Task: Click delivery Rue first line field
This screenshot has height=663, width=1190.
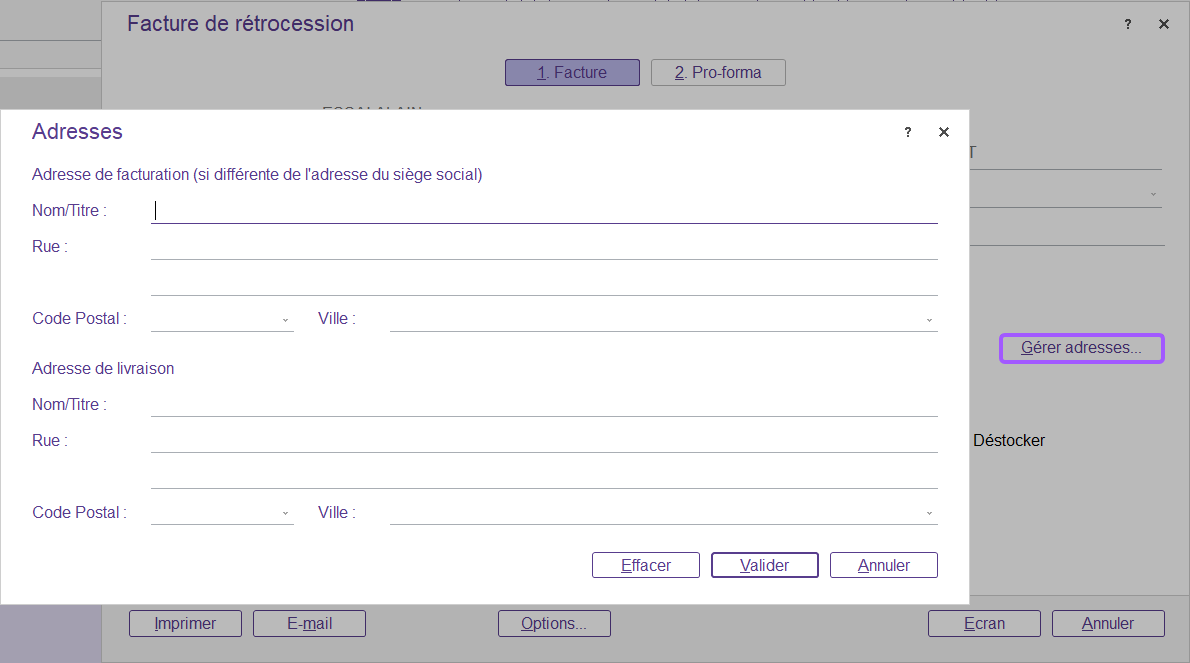Action: pos(544,441)
